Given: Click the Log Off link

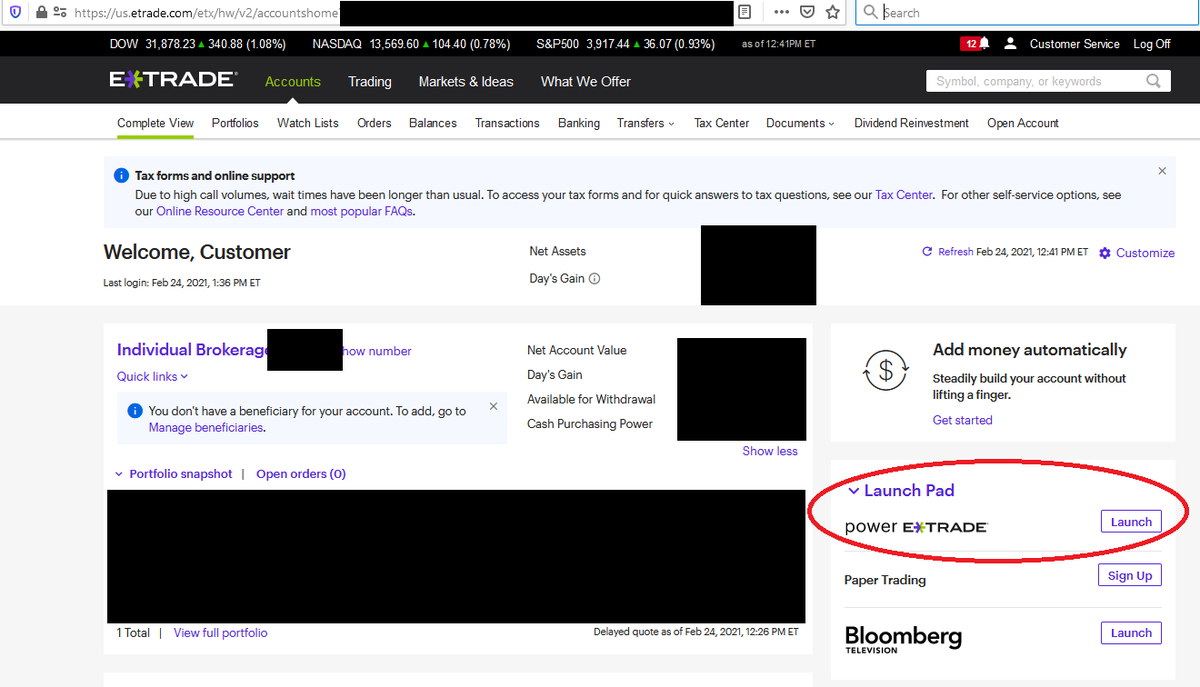Looking at the screenshot, I should click(x=1152, y=44).
